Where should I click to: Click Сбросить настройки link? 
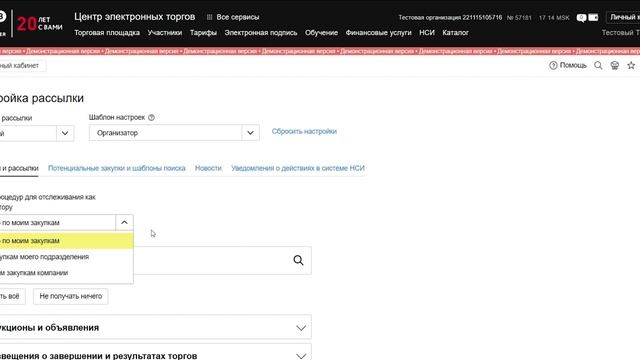pos(304,131)
